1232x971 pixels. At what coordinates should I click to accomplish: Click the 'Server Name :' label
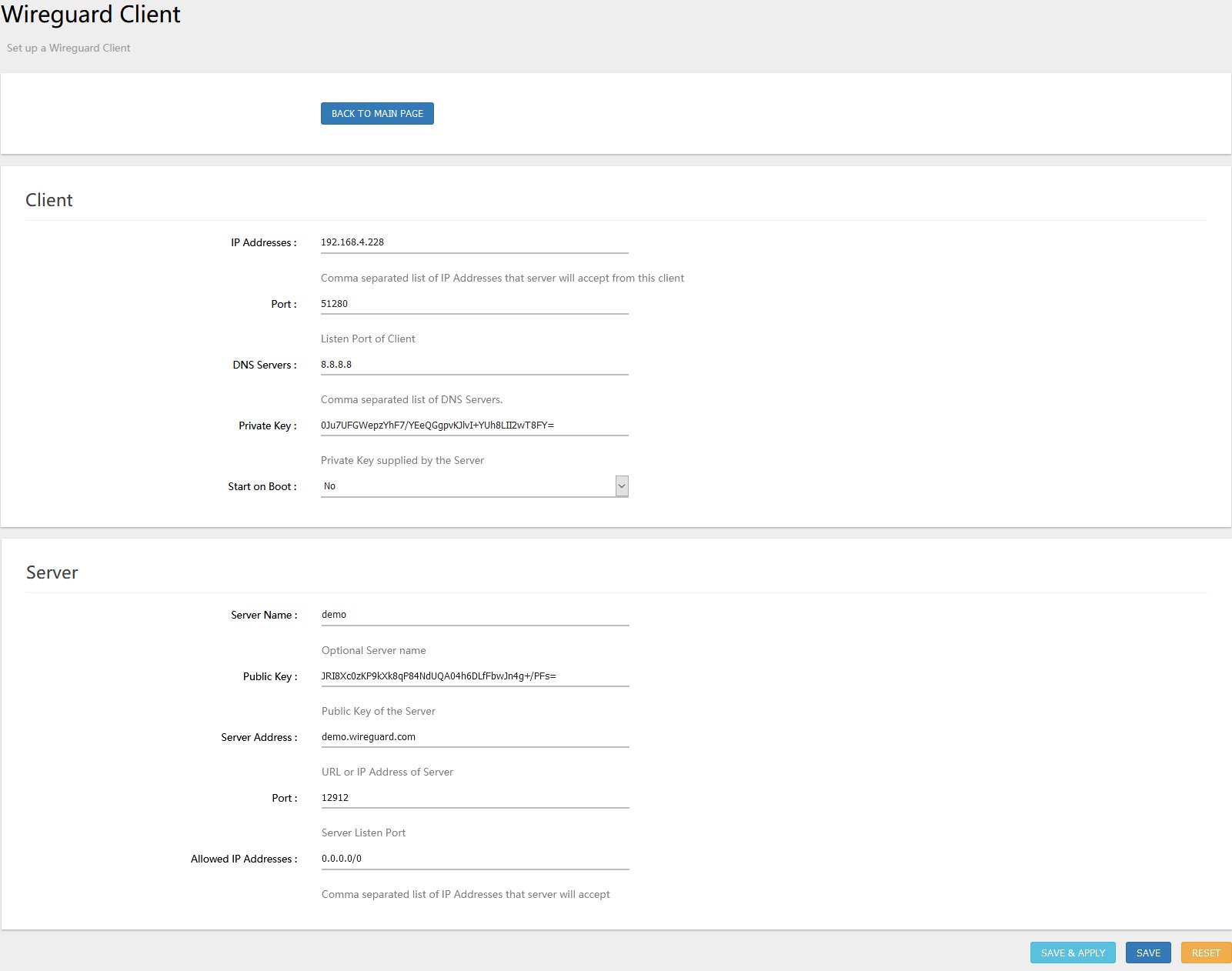tap(264, 615)
